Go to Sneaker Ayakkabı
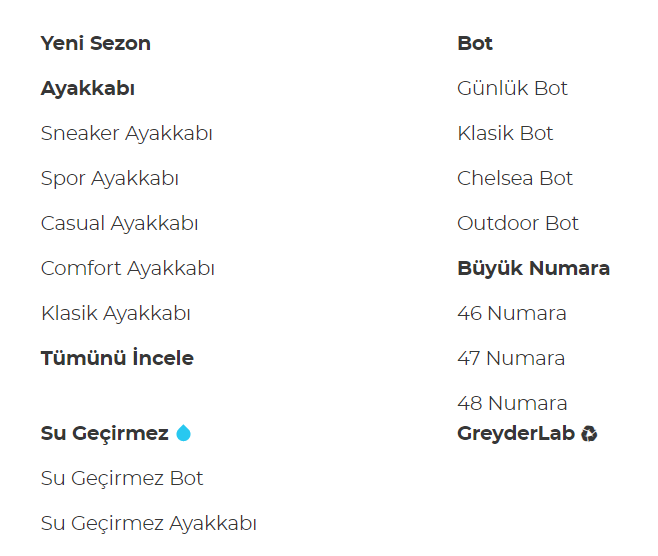 126,133
